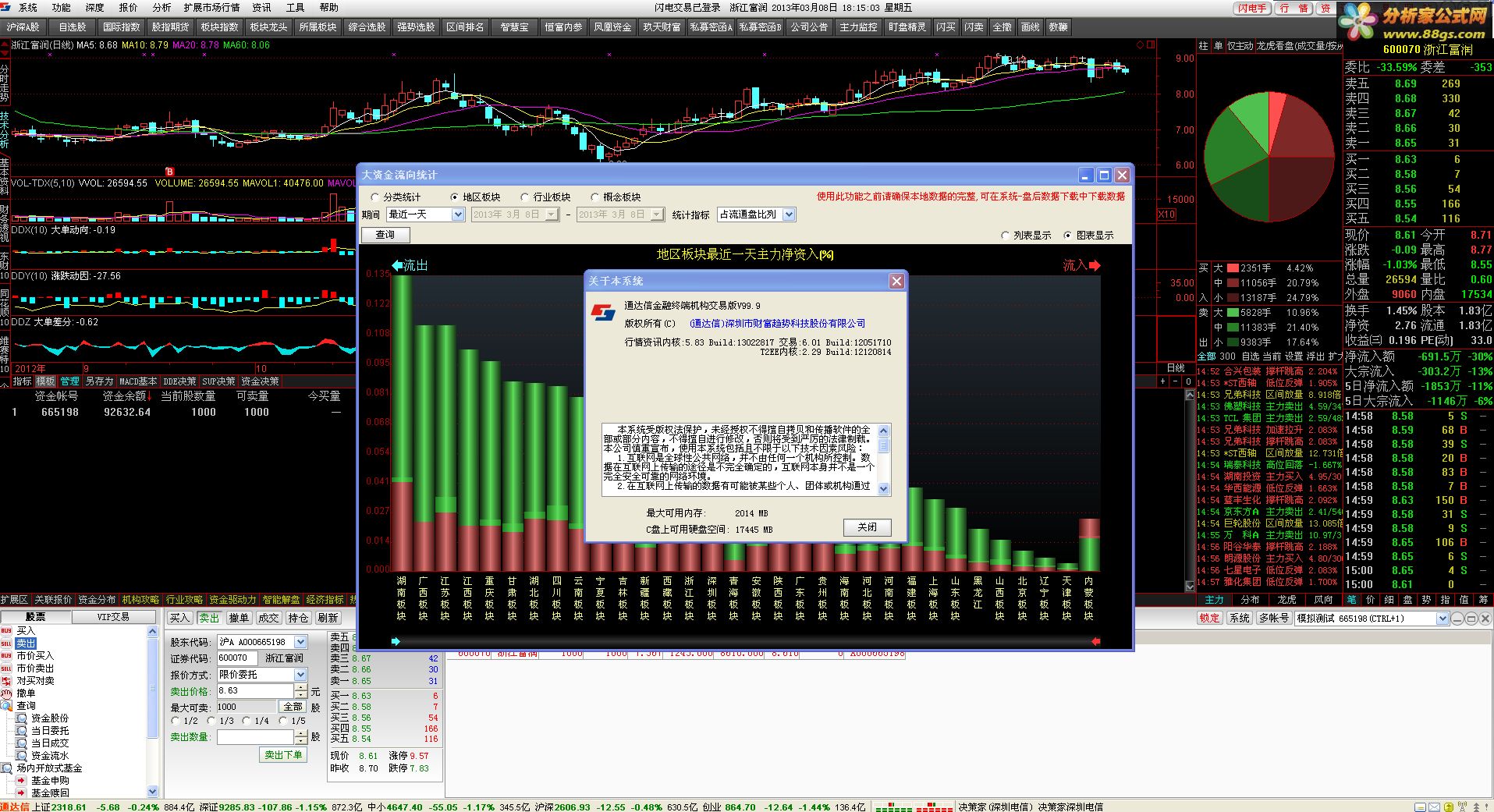Screen dimensions: 1494x812
Task: Click the 关闭 button in the About dialog
Action: click(x=867, y=527)
